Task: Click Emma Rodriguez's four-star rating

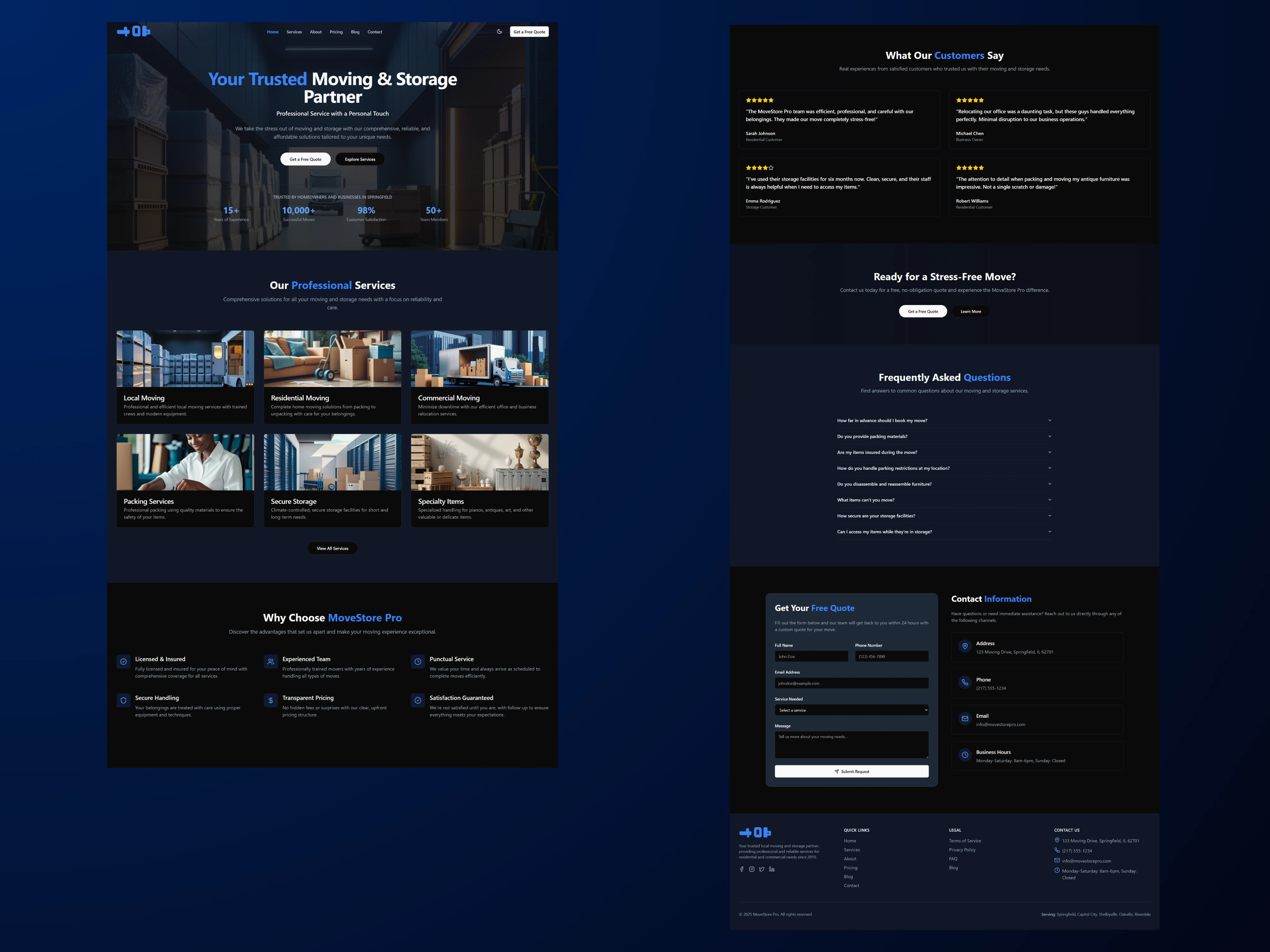Action: click(x=759, y=168)
